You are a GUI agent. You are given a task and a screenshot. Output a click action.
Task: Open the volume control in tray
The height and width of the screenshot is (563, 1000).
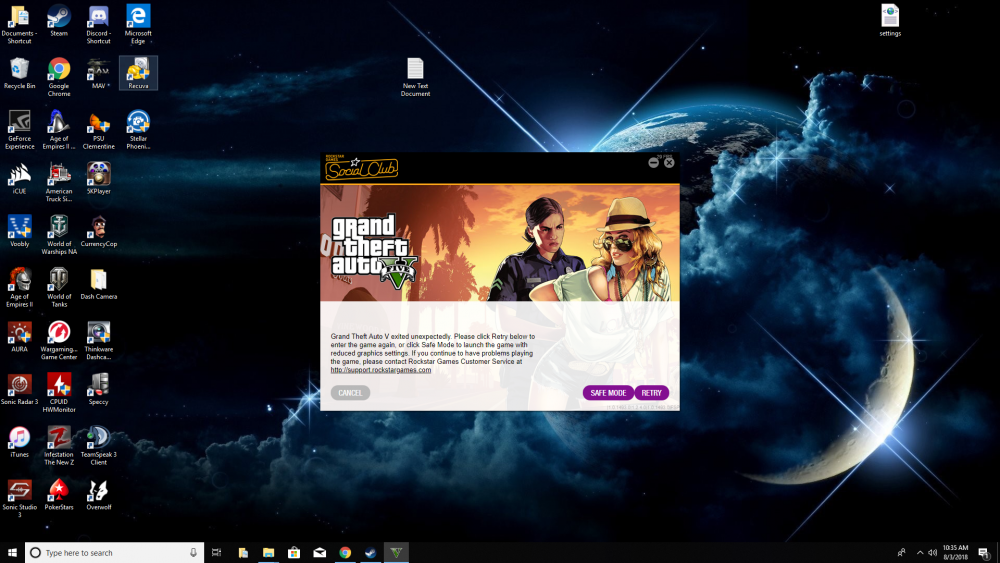(932, 553)
